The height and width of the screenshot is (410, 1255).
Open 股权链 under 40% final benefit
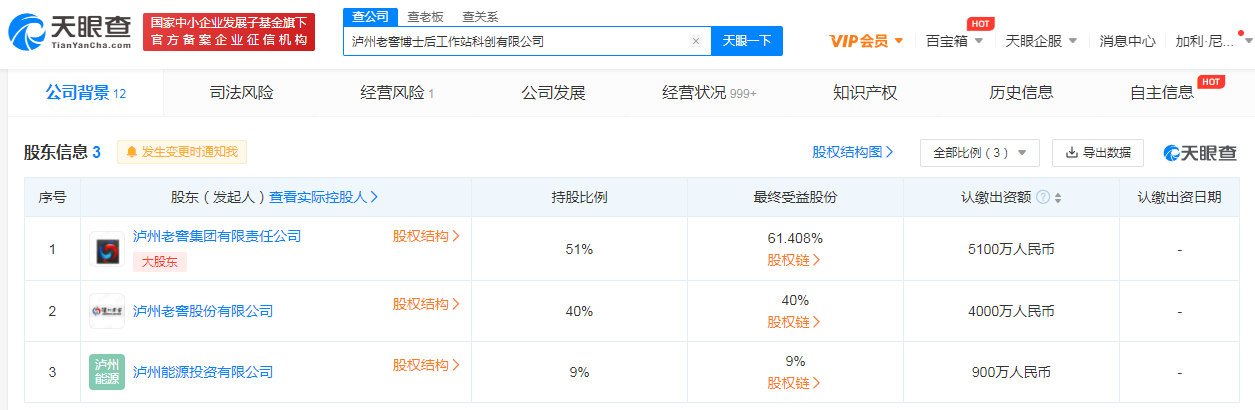(x=795, y=322)
